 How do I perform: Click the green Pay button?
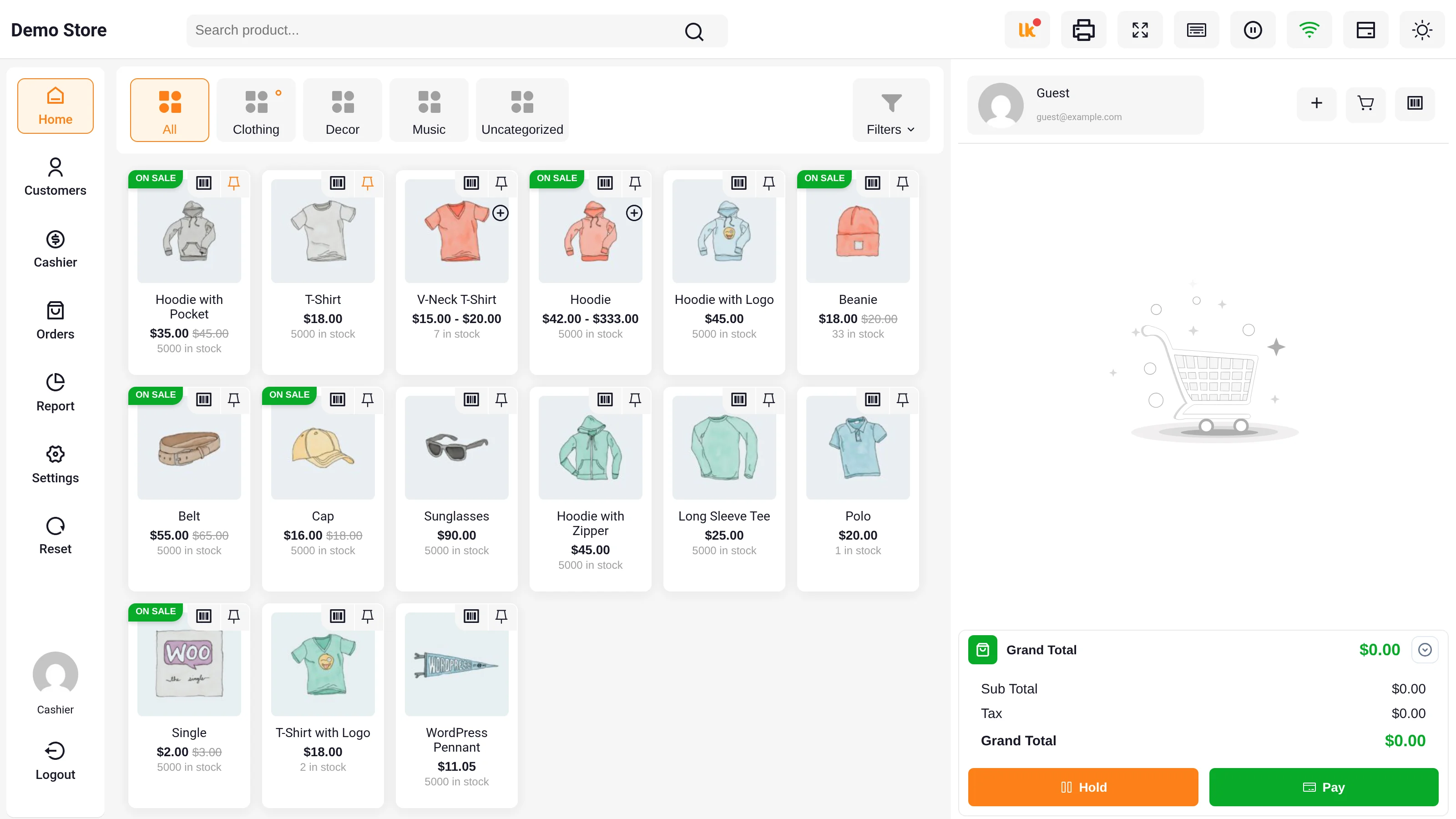(1324, 787)
